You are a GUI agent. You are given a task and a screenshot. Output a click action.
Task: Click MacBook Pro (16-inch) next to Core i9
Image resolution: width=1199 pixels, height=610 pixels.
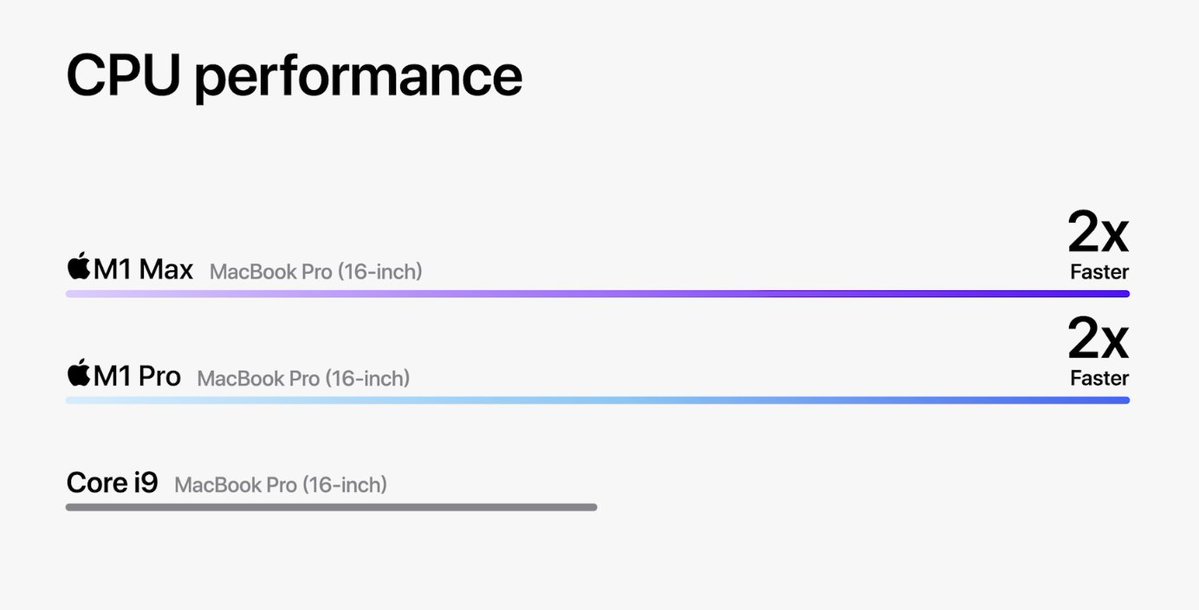[281, 485]
